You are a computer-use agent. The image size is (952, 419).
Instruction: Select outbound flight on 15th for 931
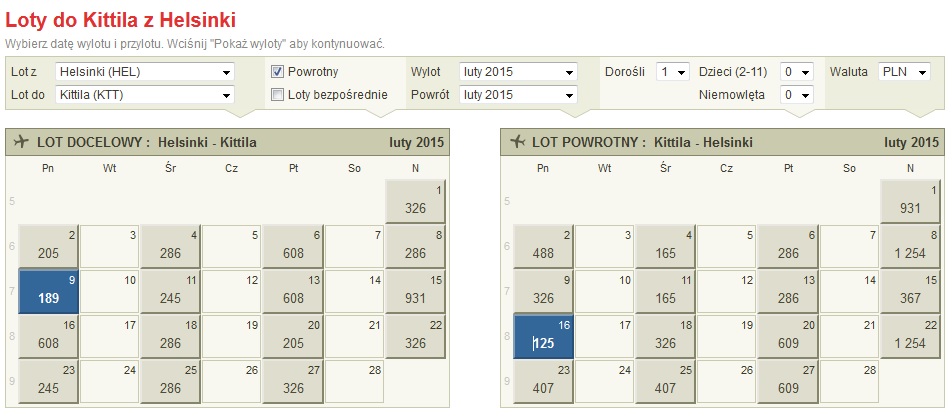415,291
